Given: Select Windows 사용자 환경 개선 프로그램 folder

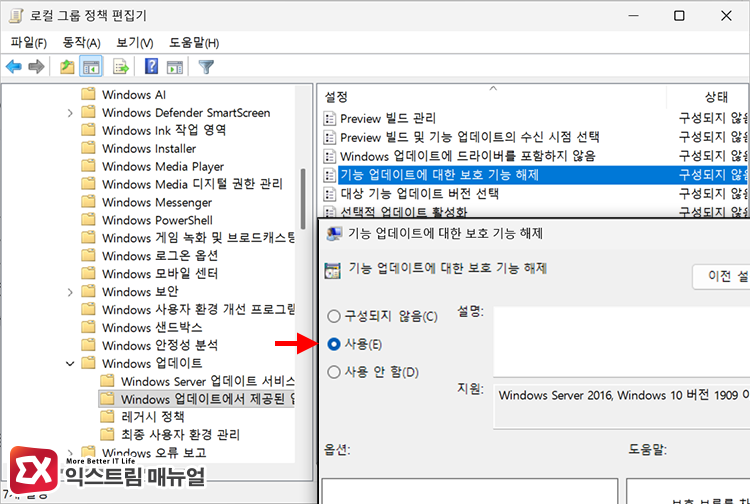Looking at the screenshot, I should pyautogui.click(x=198, y=309).
